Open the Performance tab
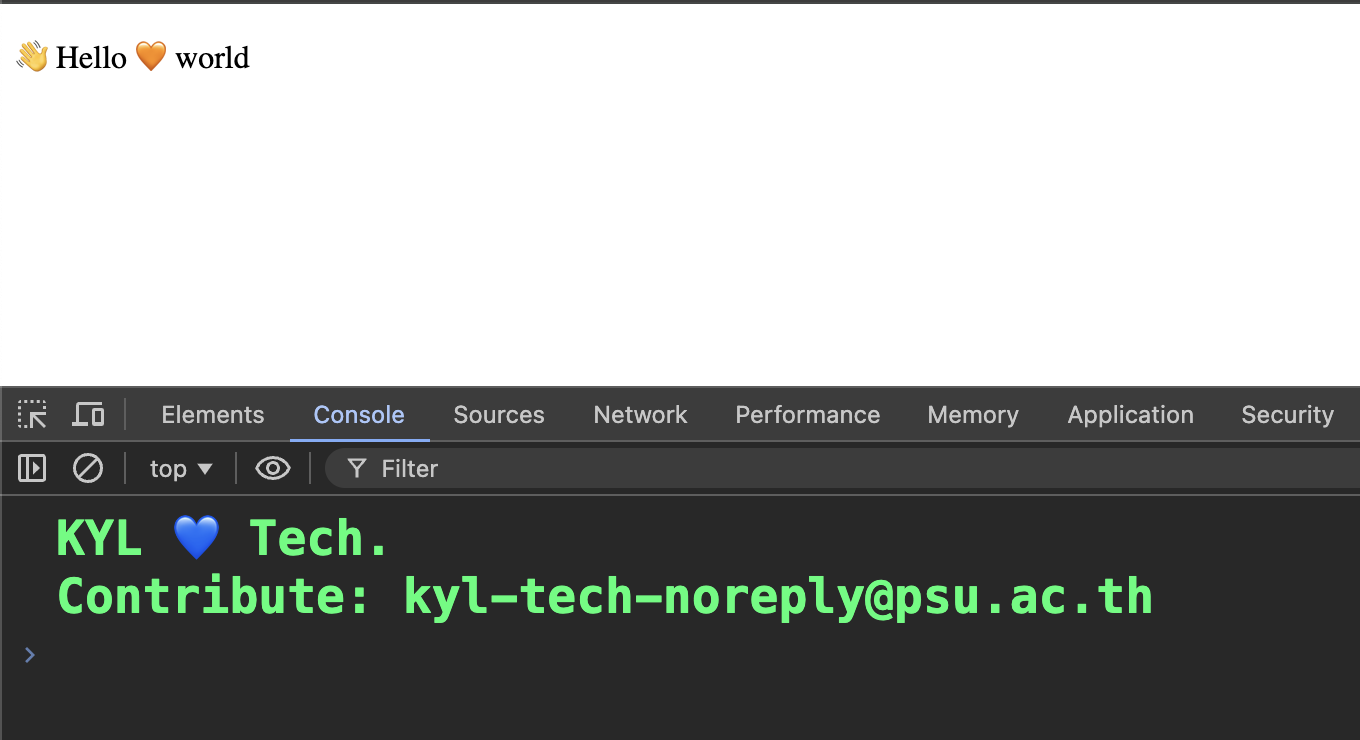Screen dimensions: 1360x740 808,415
